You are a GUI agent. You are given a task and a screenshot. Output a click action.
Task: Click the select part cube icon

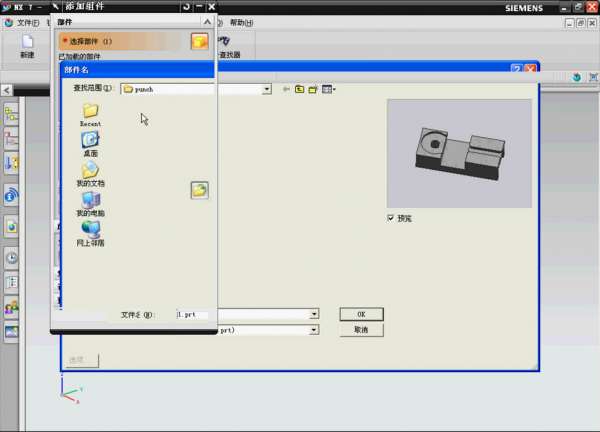199,41
